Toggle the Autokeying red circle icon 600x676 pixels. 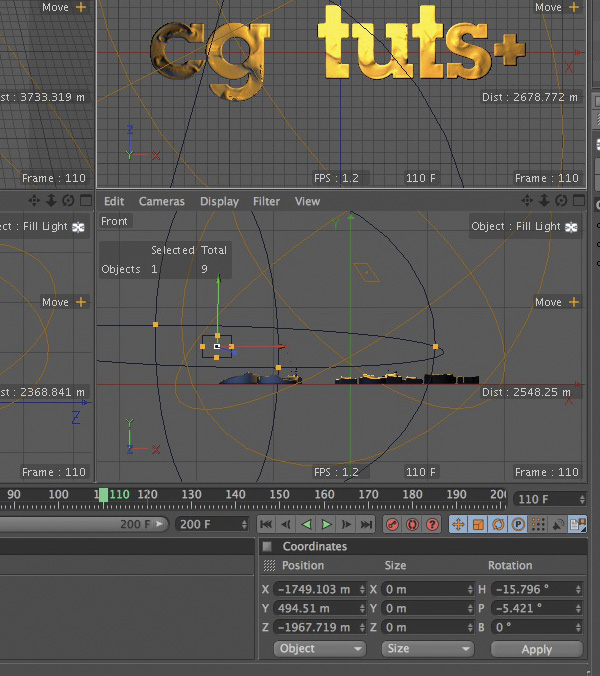coord(412,524)
